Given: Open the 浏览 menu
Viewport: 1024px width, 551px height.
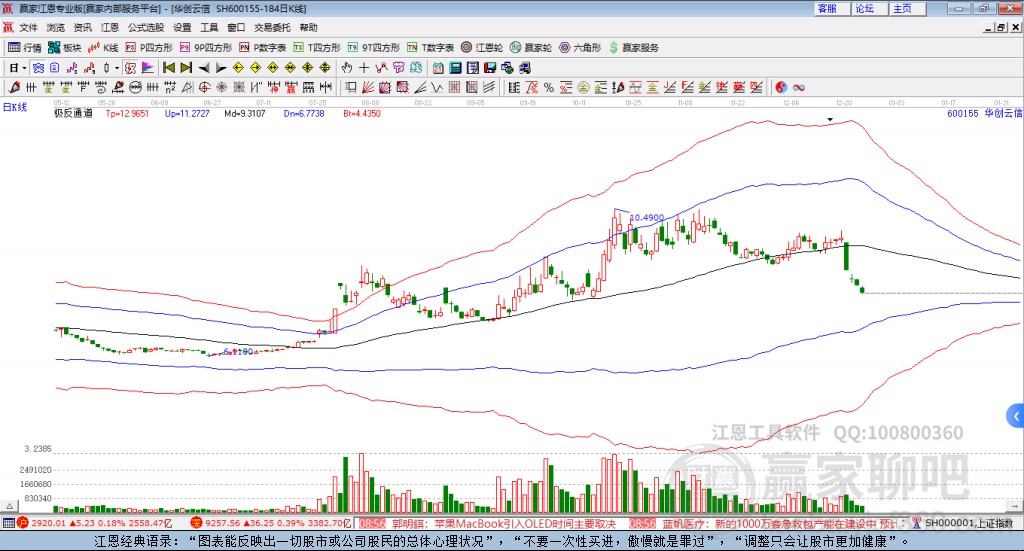Looking at the screenshot, I should pyautogui.click(x=56, y=27).
